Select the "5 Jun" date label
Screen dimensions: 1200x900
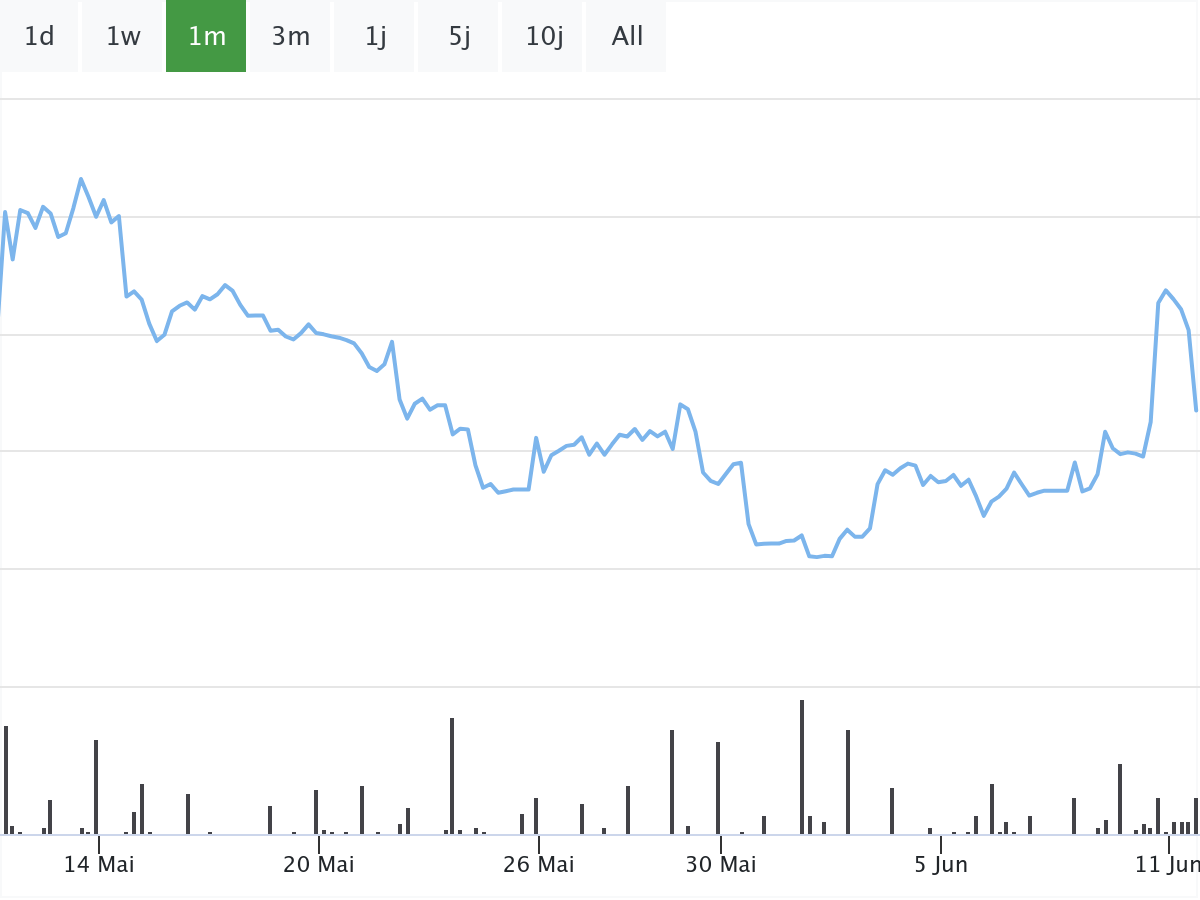(941, 864)
